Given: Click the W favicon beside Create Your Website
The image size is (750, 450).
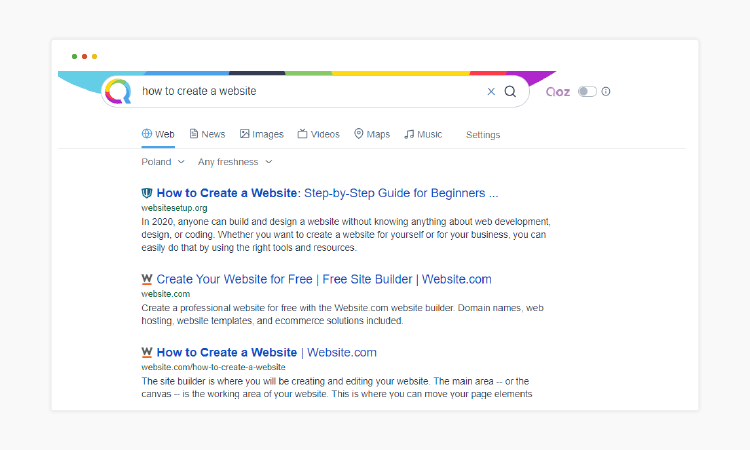Looking at the screenshot, I should pos(147,279).
